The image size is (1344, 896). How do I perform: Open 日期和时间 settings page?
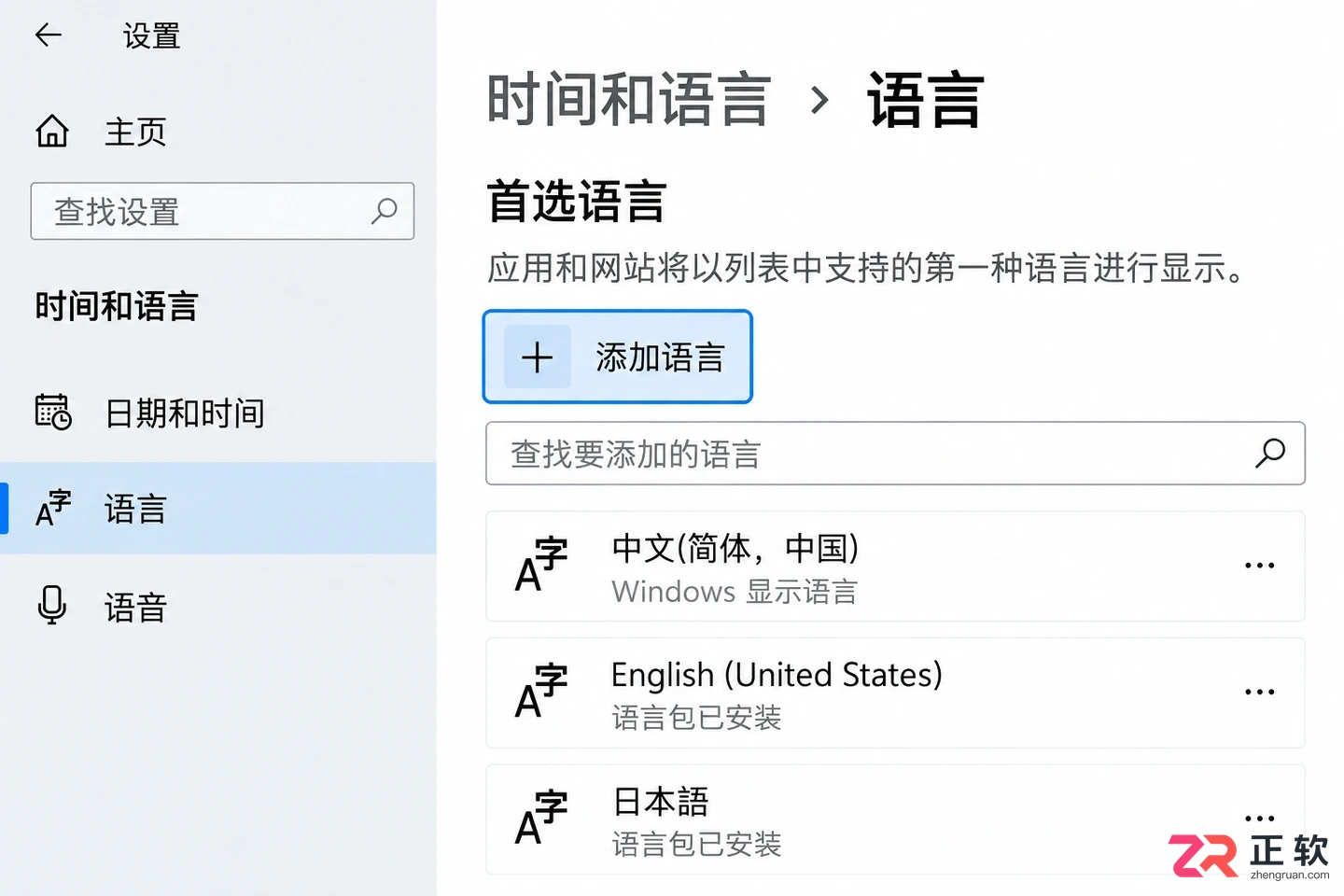pos(218,413)
